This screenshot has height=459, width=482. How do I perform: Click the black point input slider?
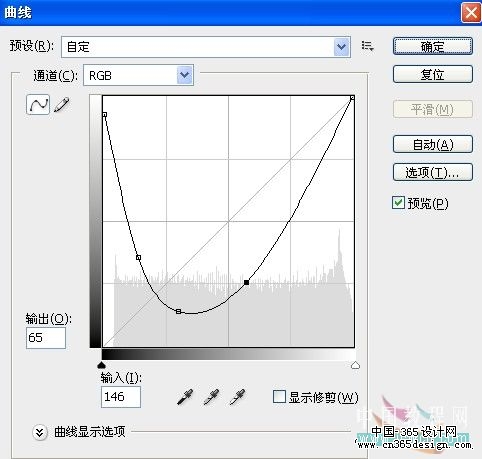[102, 365]
